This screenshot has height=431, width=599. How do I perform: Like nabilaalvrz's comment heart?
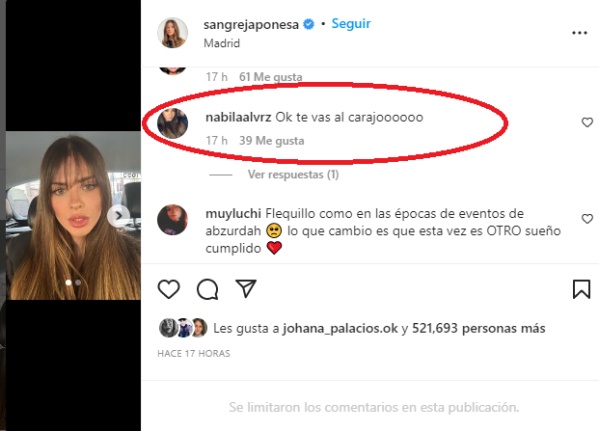[587, 122]
